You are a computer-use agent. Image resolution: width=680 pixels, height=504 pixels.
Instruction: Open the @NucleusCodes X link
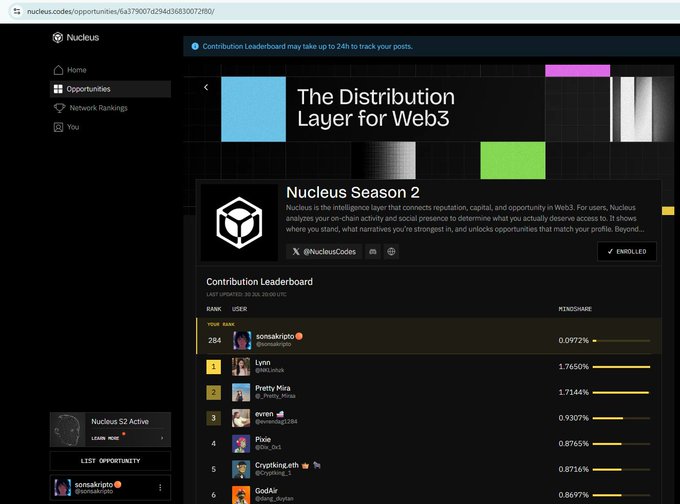[324, 252]
